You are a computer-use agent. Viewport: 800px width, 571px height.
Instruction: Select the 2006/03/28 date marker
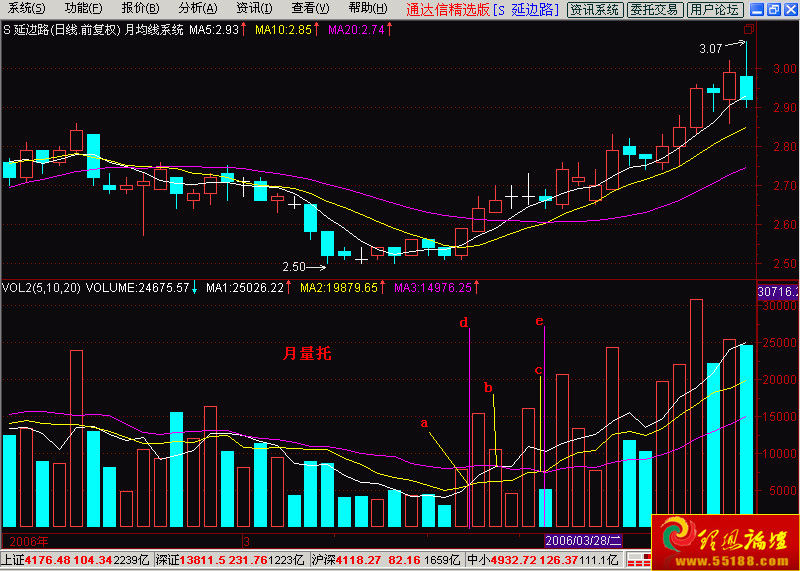[583, 539]
